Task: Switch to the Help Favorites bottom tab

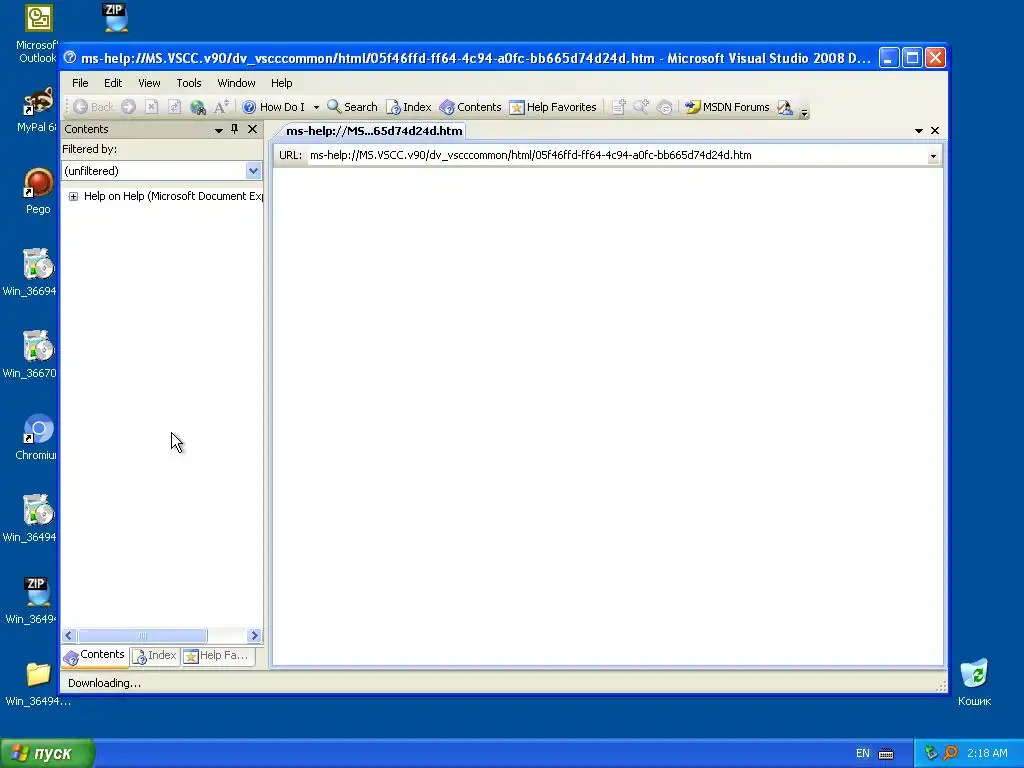Action: [x=217, y=656]
